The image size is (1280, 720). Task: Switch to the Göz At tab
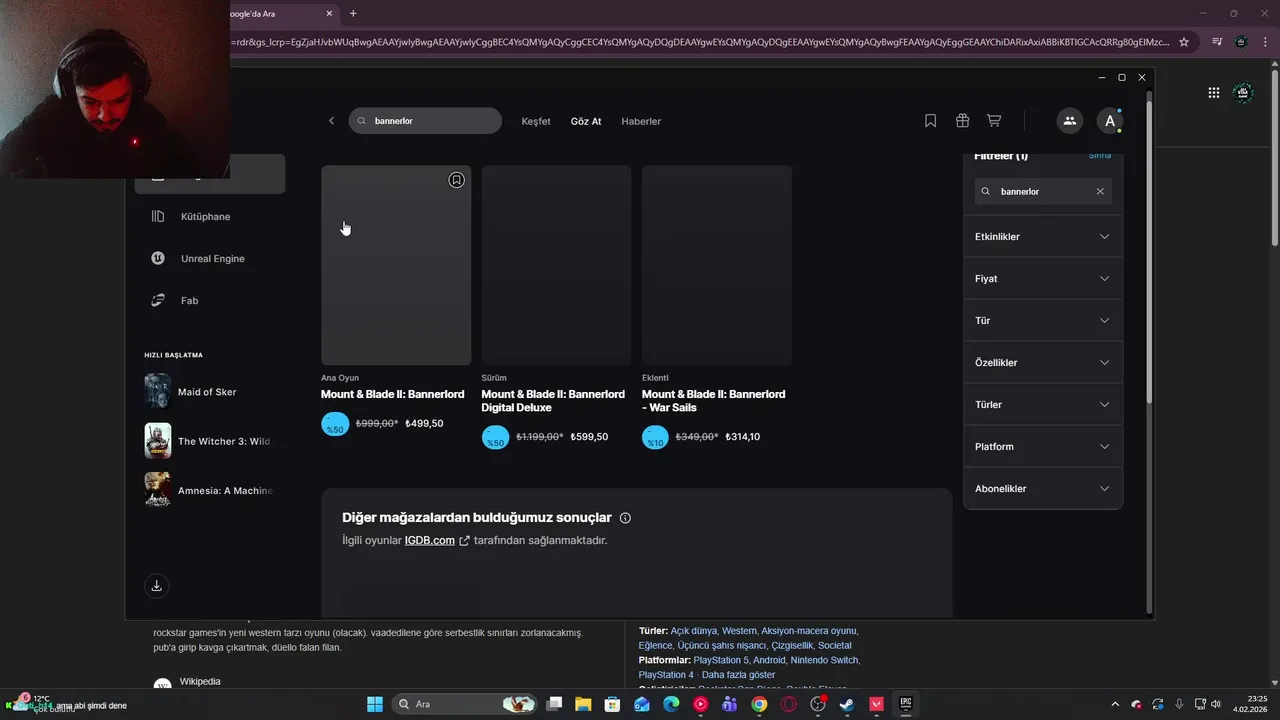586,121
